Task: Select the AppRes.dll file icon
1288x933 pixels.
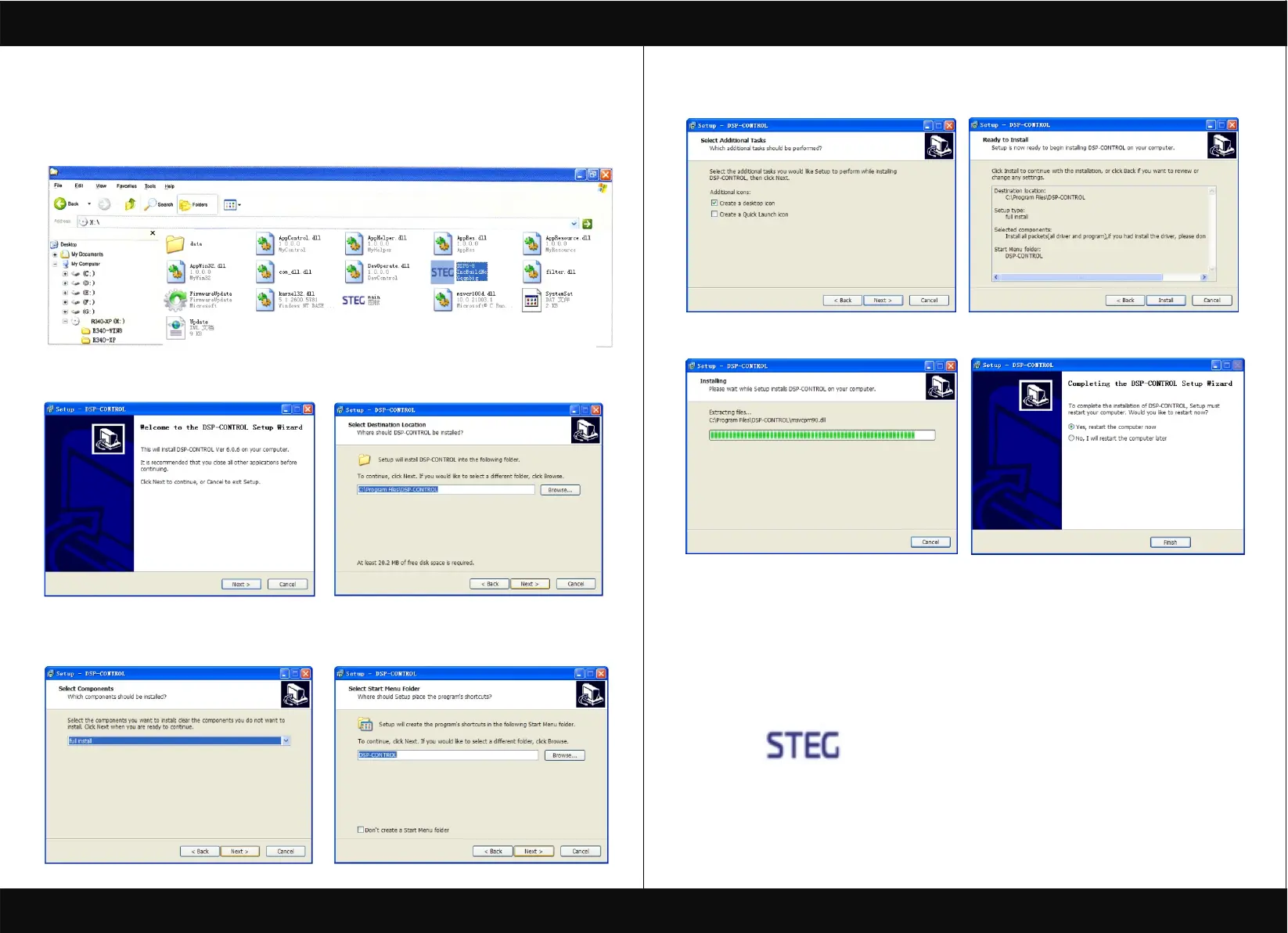Action: [444, 243]
